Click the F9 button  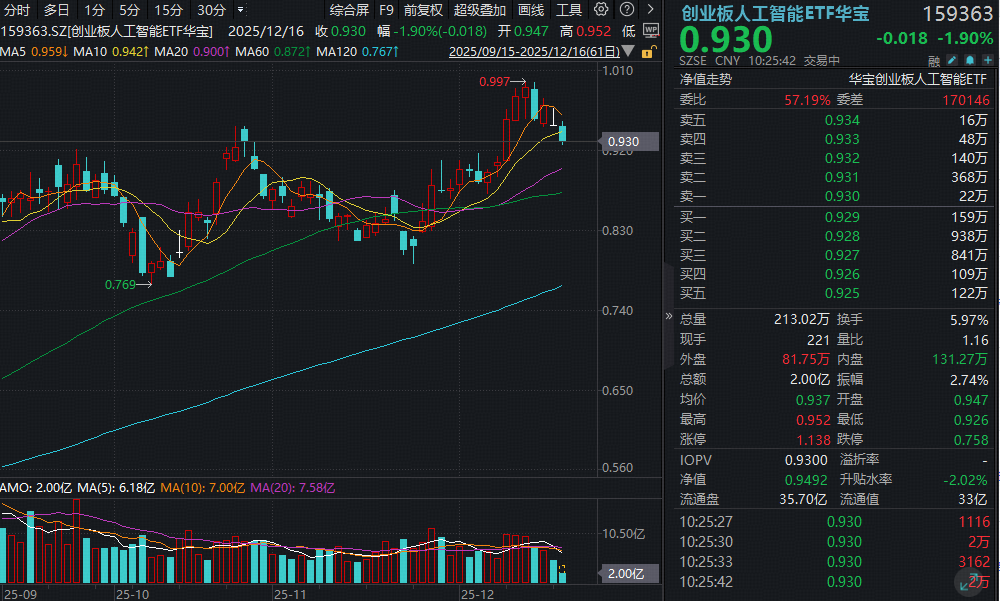click(387, 8)
